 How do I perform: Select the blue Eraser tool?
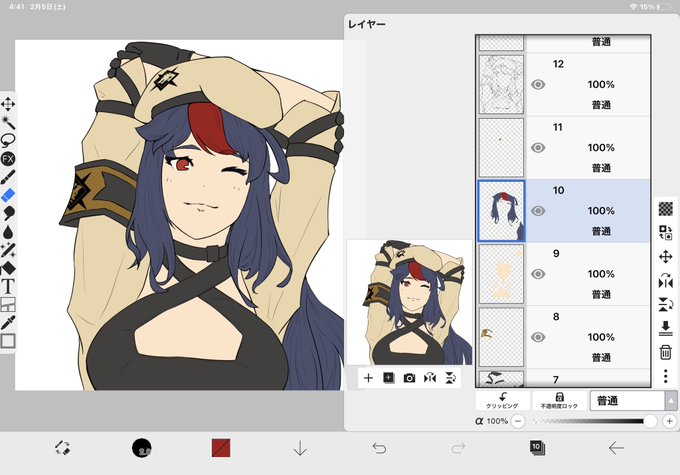click(8, 195)
